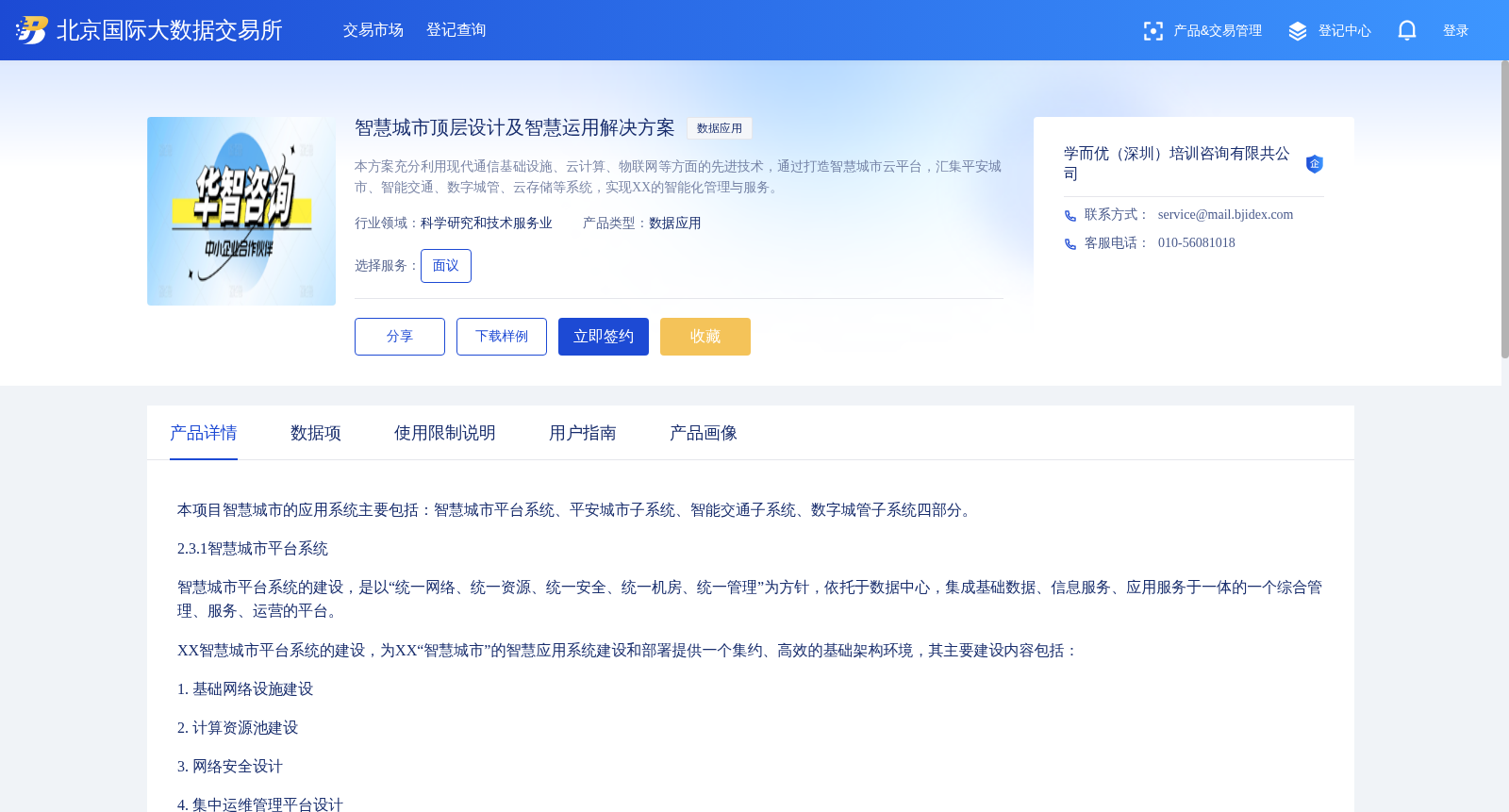This screenshot has width=1509, height=812.
Task: Click list item 4. 集中运维管理平台设计
Action: (x=260, y=804)
